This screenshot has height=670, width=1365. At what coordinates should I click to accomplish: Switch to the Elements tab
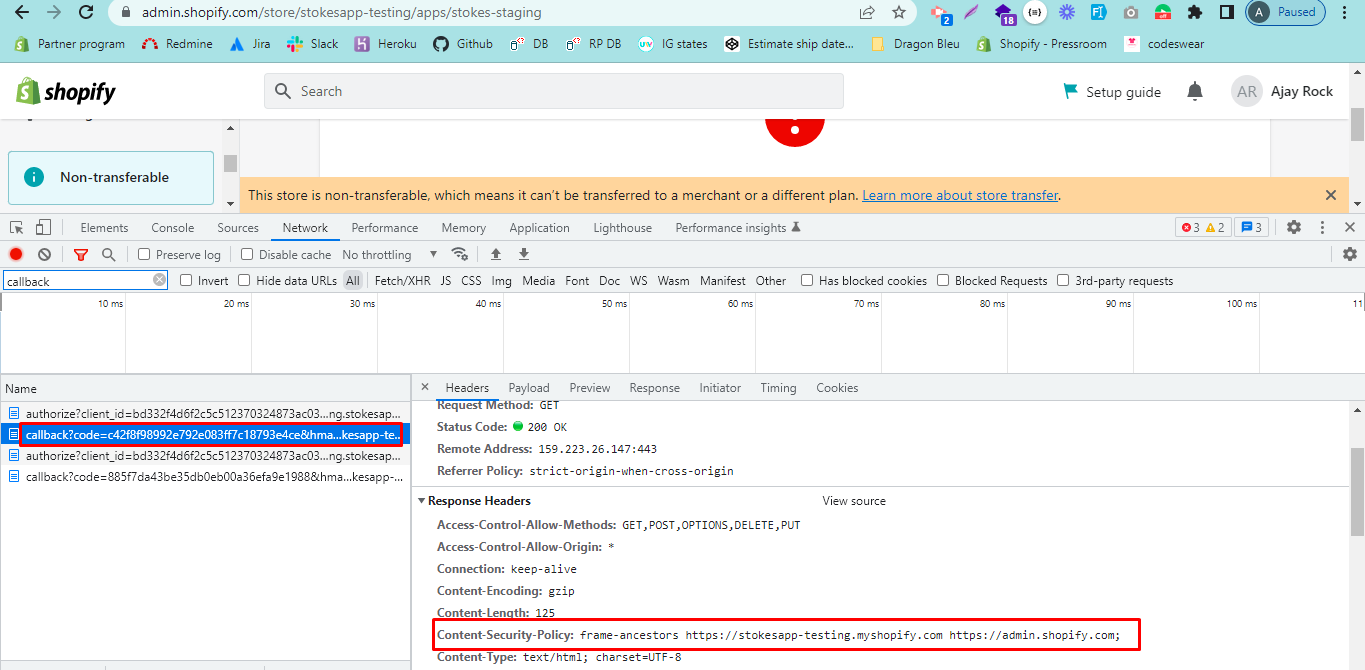click(104, 228)
